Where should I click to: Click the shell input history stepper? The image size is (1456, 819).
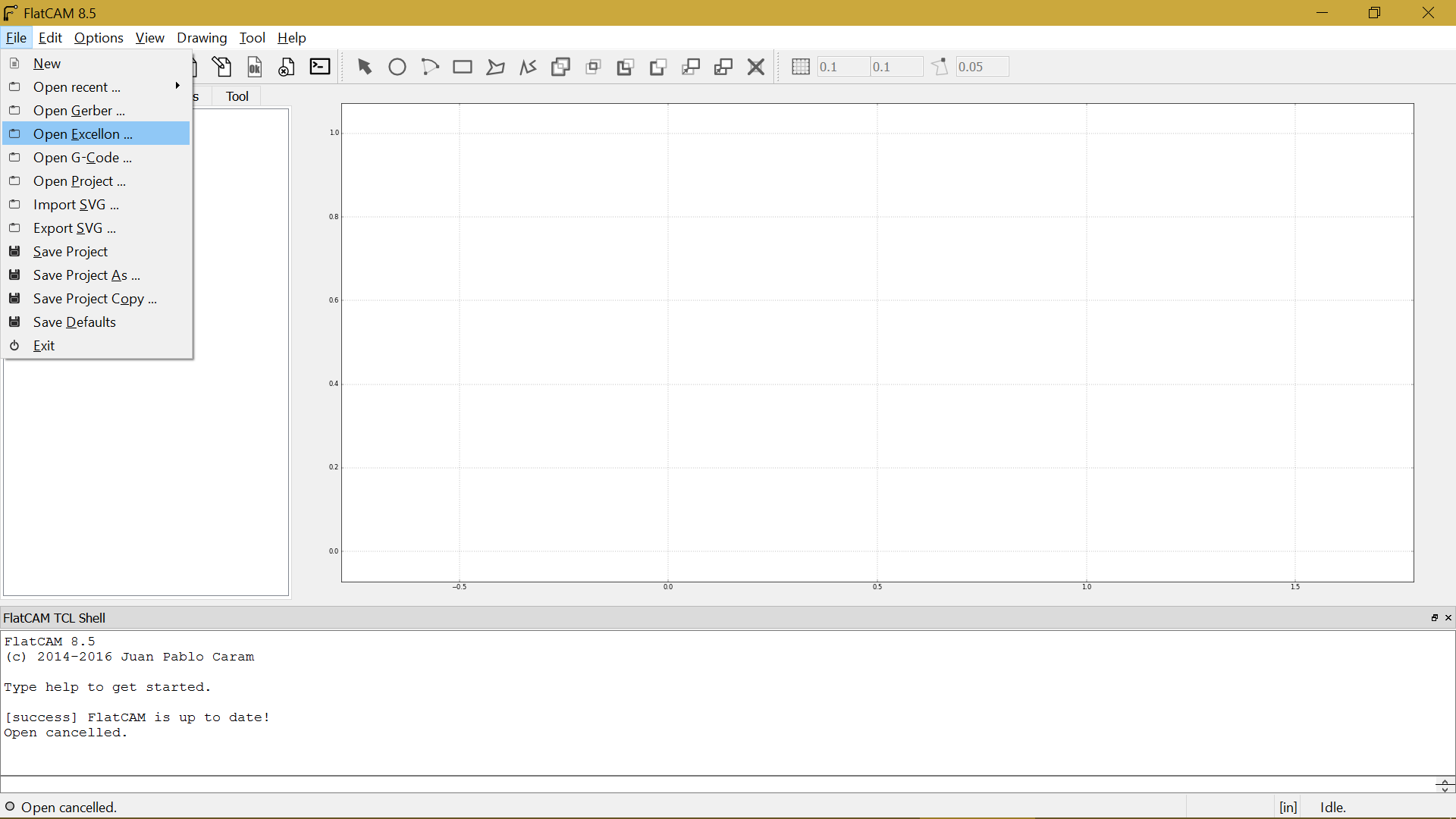(1445, 785)
